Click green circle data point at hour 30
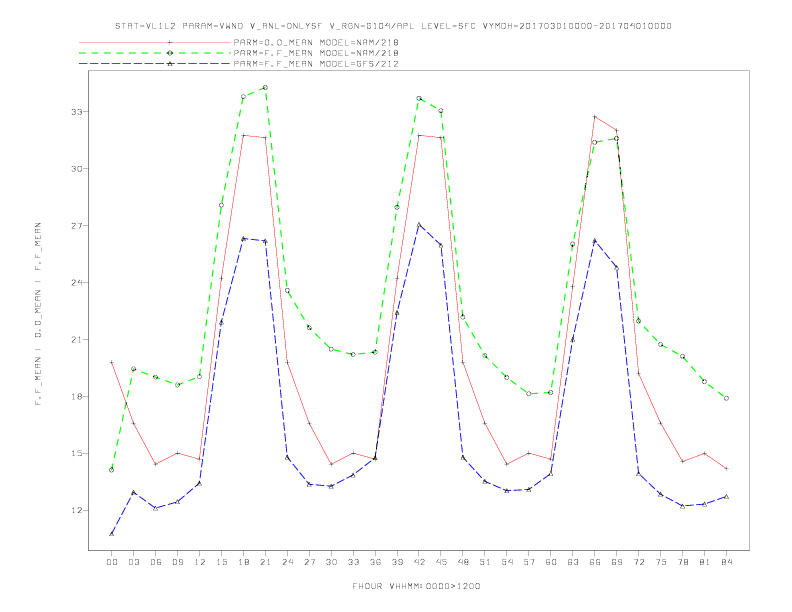This screenshot has height=612, width=792. 331,349
